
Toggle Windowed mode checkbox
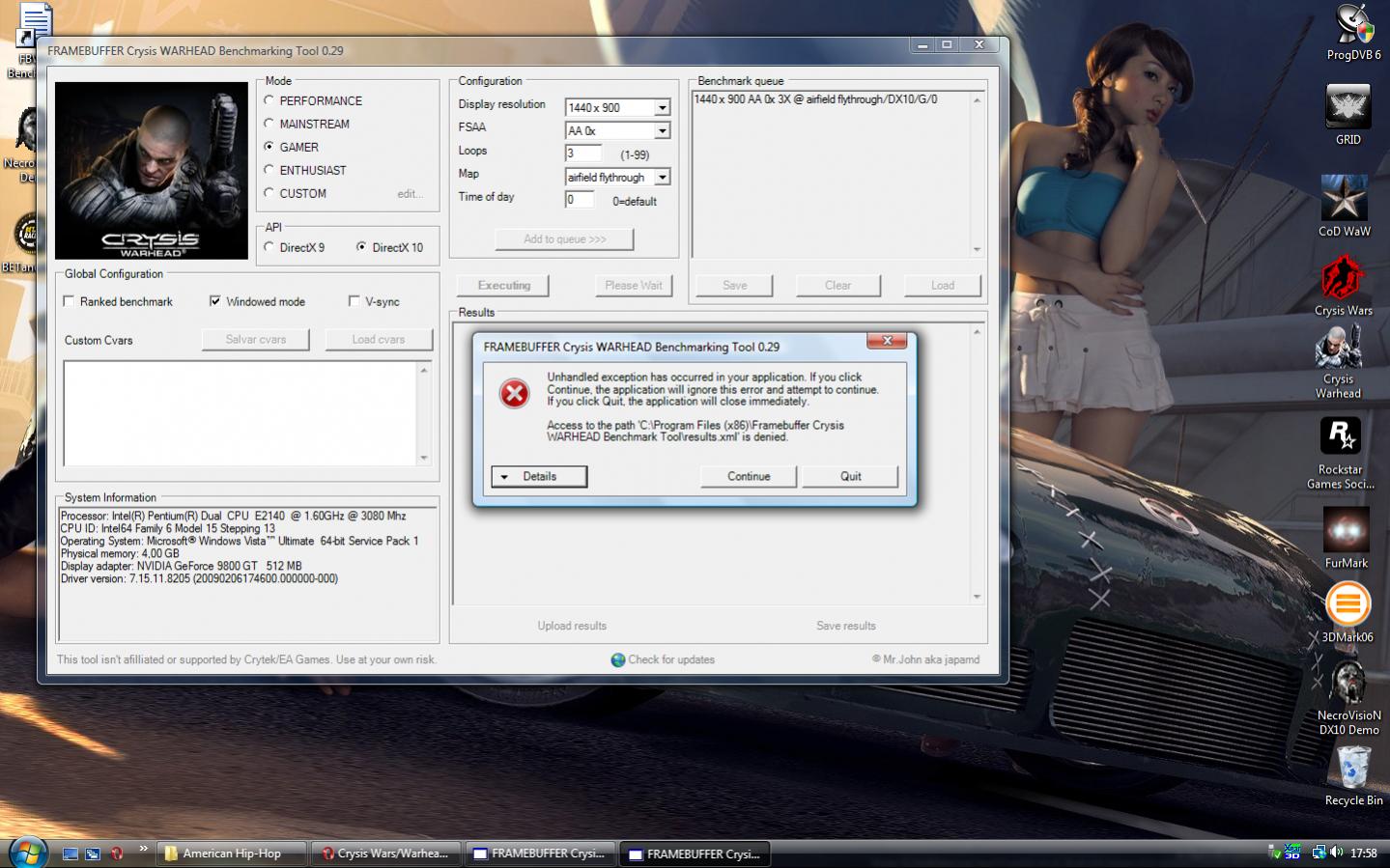click(215, 301)
